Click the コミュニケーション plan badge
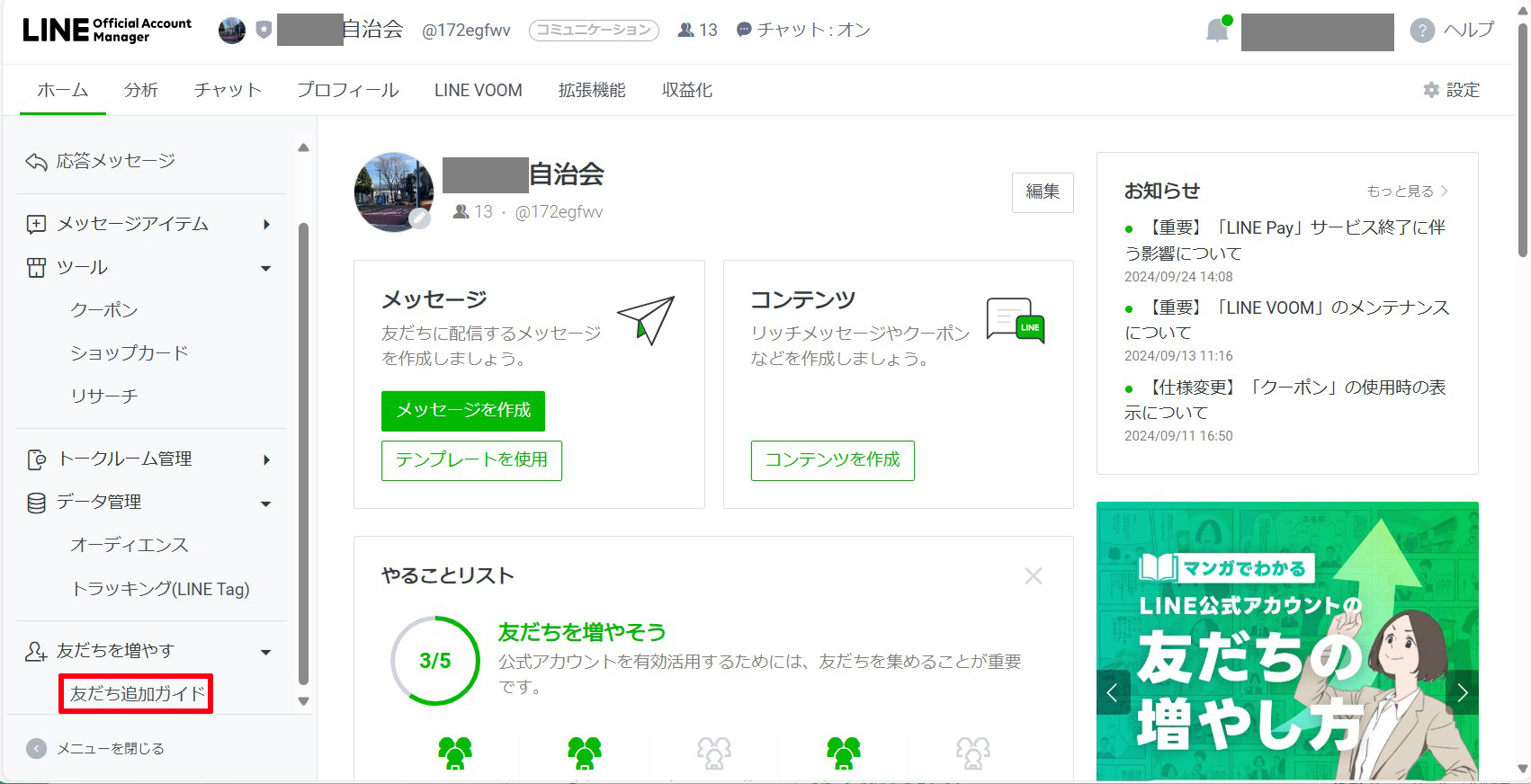The width and height of the screenshot is (1531, 784). (594, 30)
